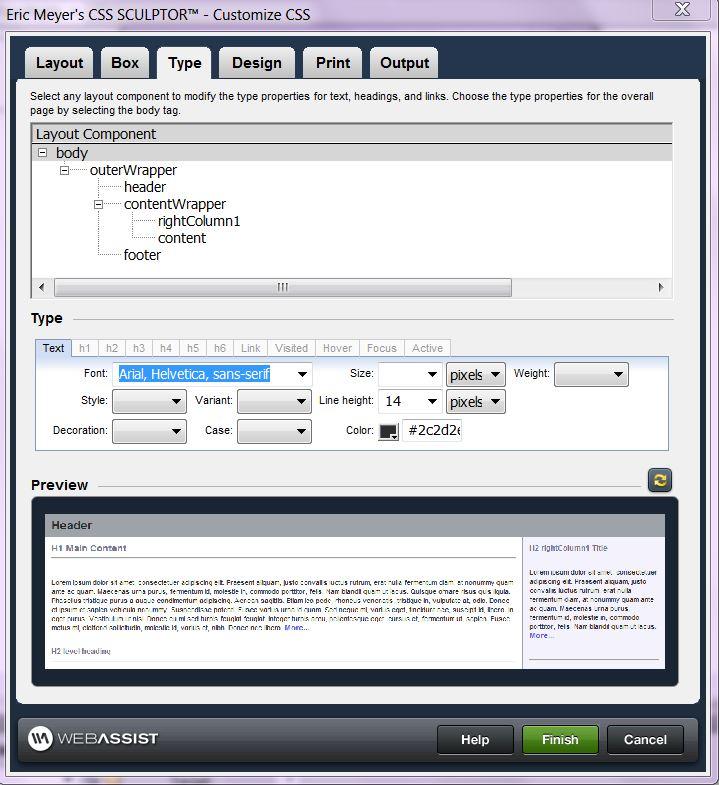Open the Weight dropdown
Viewport: 719px width, 785px height.
pyautogui.click(x=591, y=374)
